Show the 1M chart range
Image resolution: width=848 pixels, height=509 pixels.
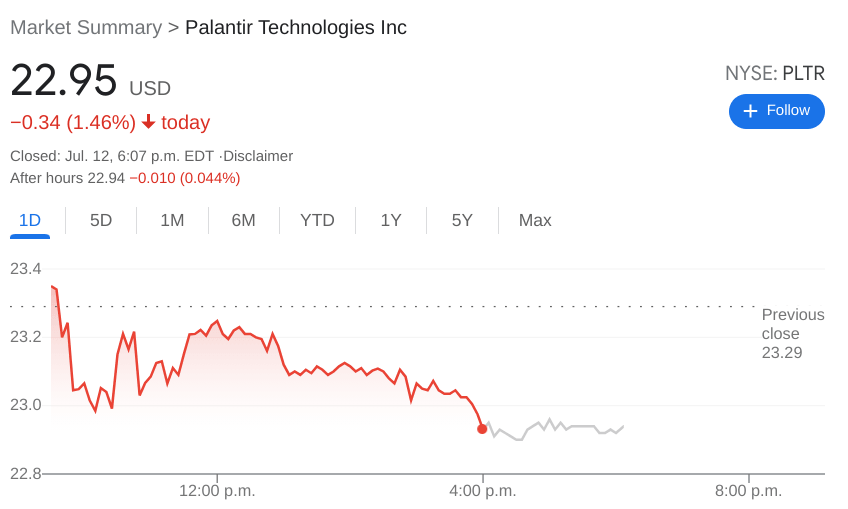click(172, 221)
